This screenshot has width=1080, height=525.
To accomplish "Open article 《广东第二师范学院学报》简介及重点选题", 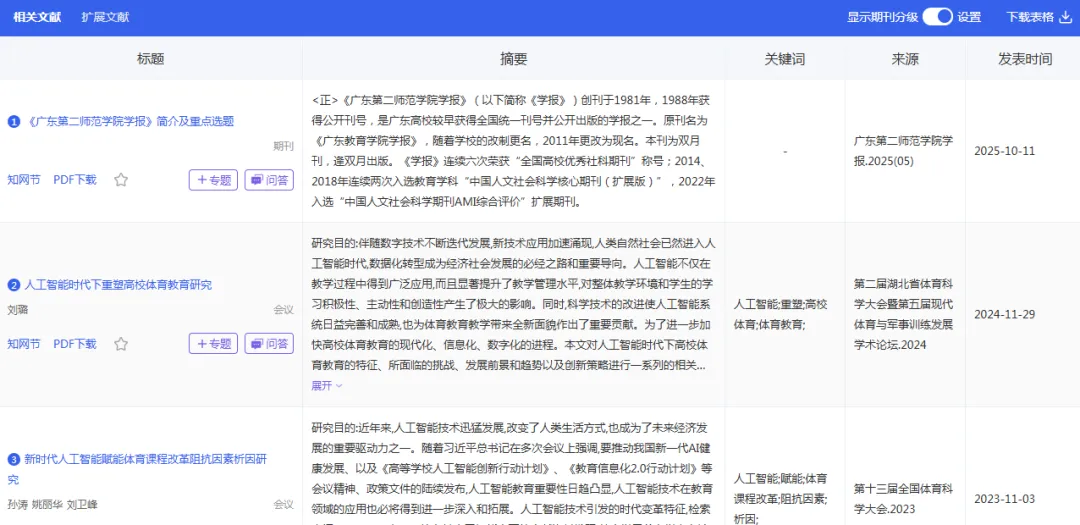I will [131, 121].
